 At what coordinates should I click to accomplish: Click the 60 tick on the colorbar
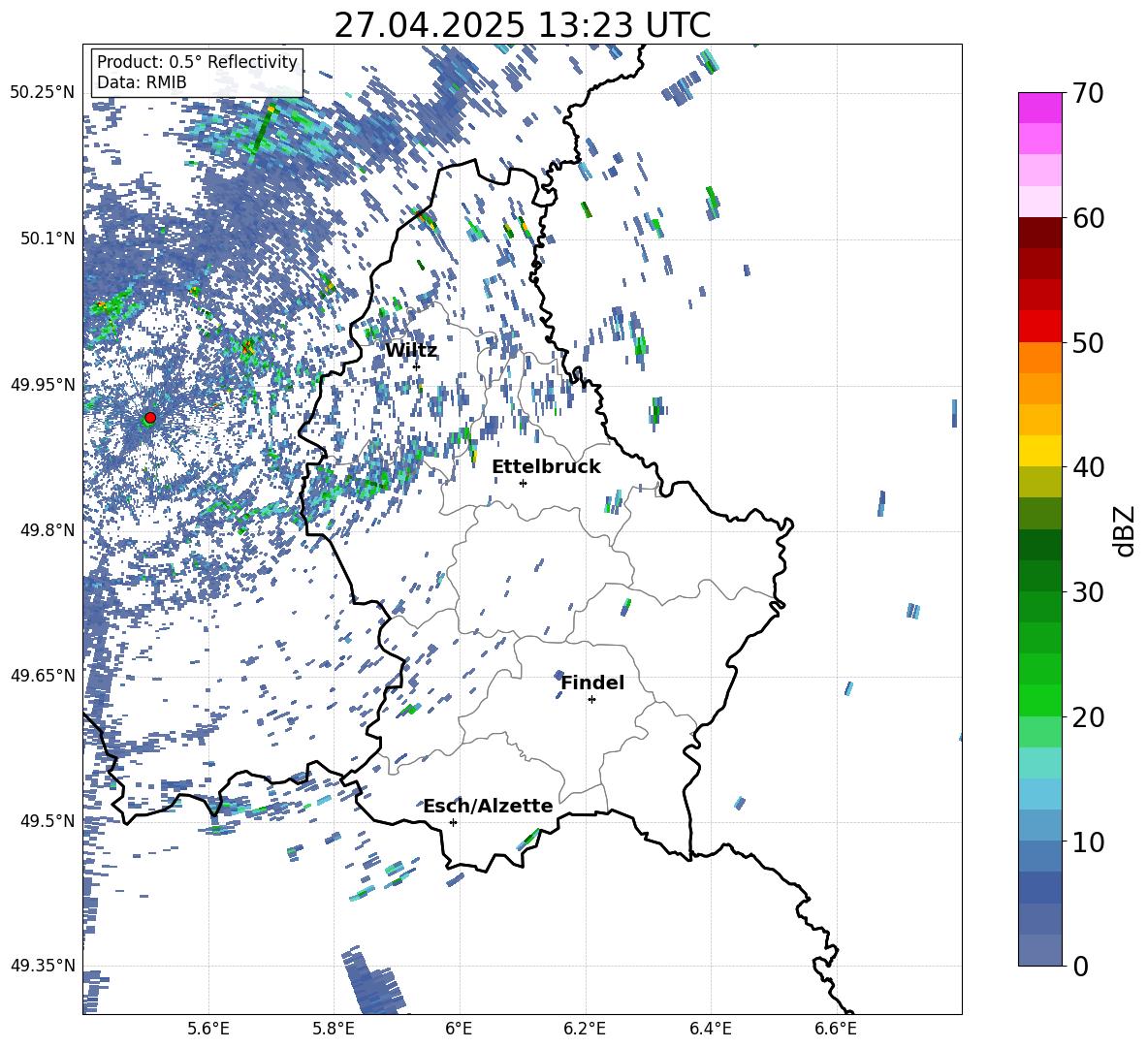click(x=1088, y=218)
